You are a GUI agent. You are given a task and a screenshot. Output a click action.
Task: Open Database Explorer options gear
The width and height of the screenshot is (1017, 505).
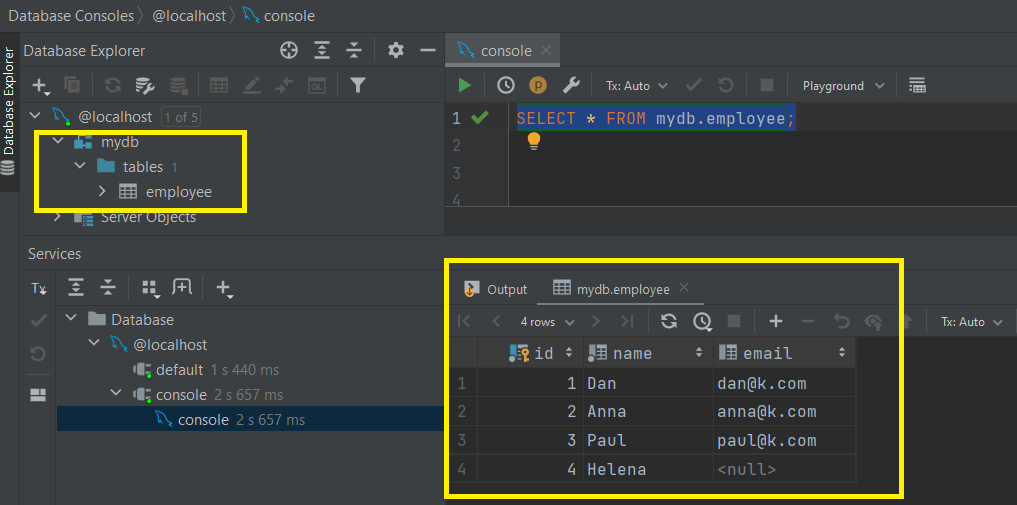click(396, 50)
